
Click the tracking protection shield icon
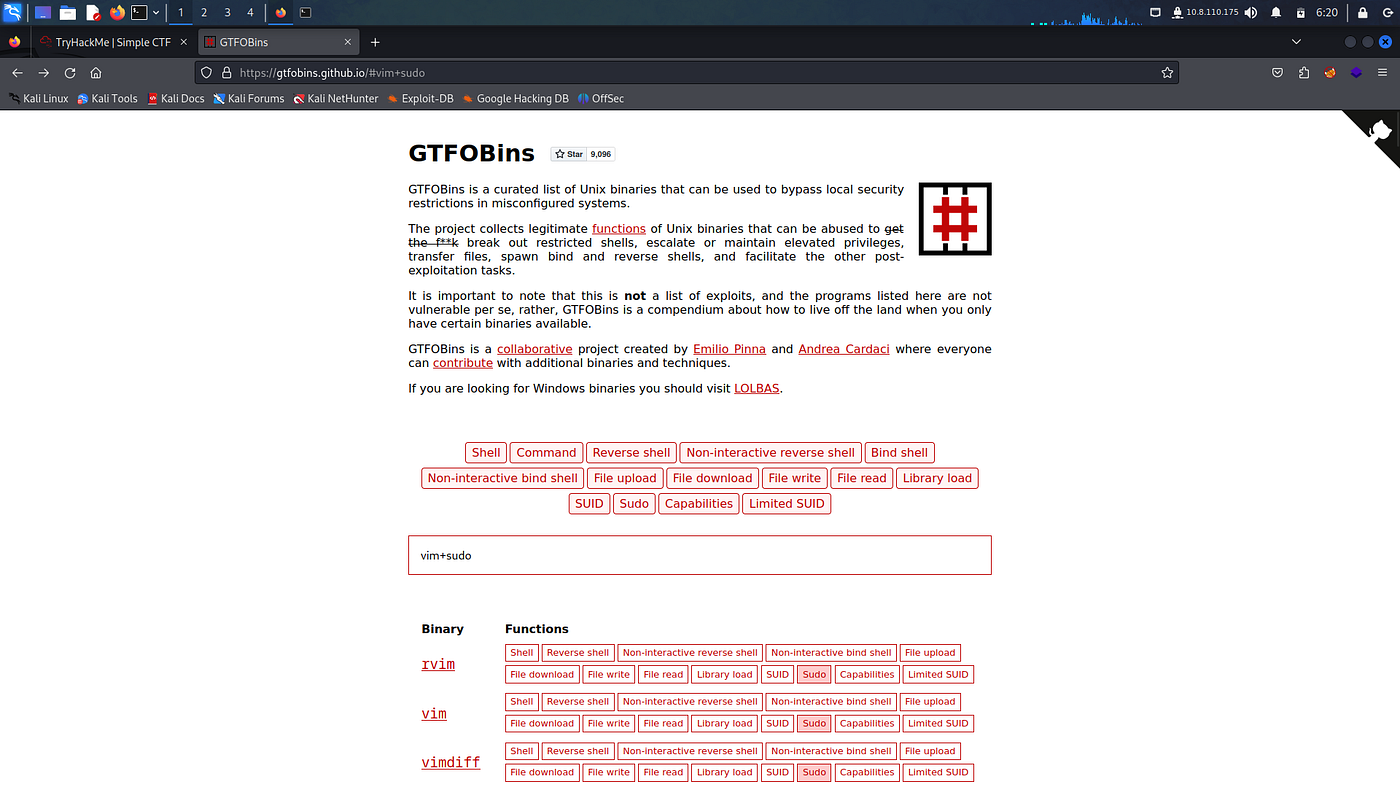pyautogui.click(x=207, y=73)
